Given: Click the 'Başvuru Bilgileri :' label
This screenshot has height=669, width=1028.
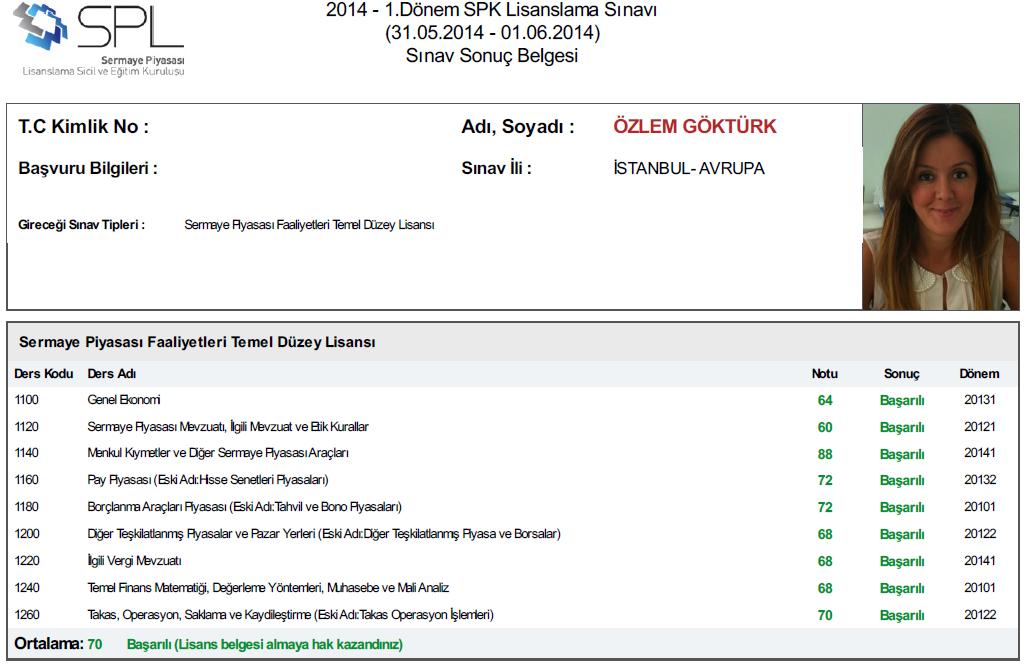Looking at the screenshot, I should (88, 169).
